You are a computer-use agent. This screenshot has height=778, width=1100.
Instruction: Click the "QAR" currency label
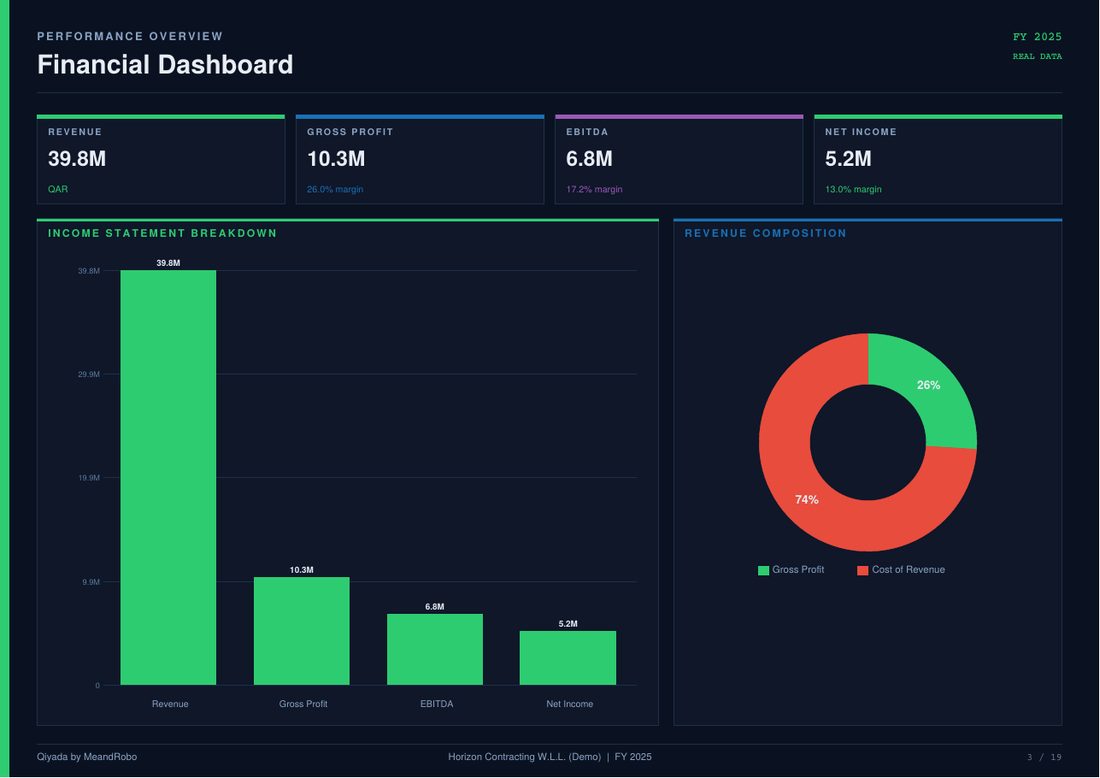point(58,189)
